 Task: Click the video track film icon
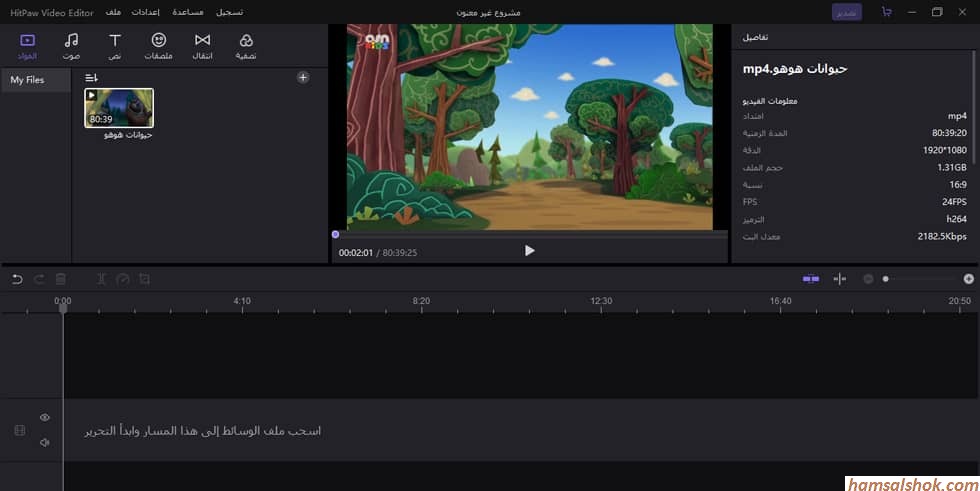point(20,430)
